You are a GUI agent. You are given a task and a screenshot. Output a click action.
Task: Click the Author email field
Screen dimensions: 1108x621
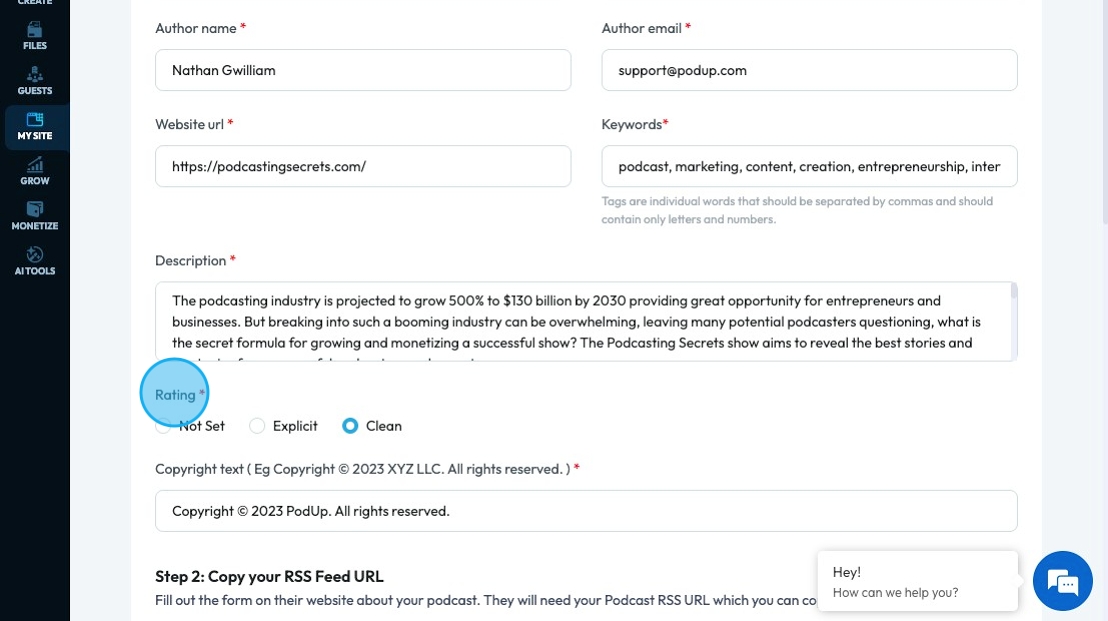pyautogui.click(x=809, y=70)
